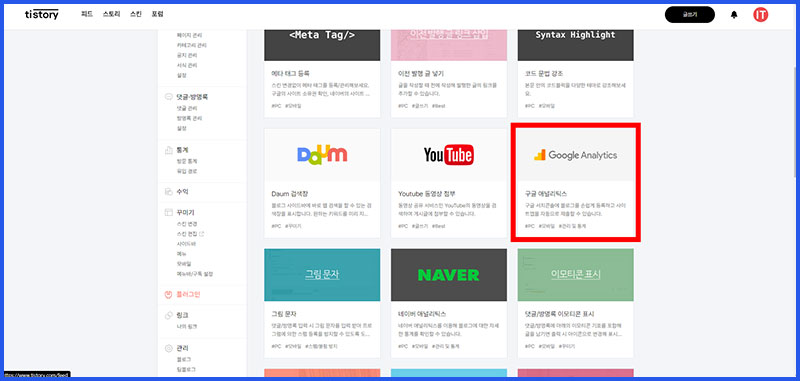Click the Syntax Highlight banner image
This screenshot has width=800, height=381.
(x=576, y=45)
